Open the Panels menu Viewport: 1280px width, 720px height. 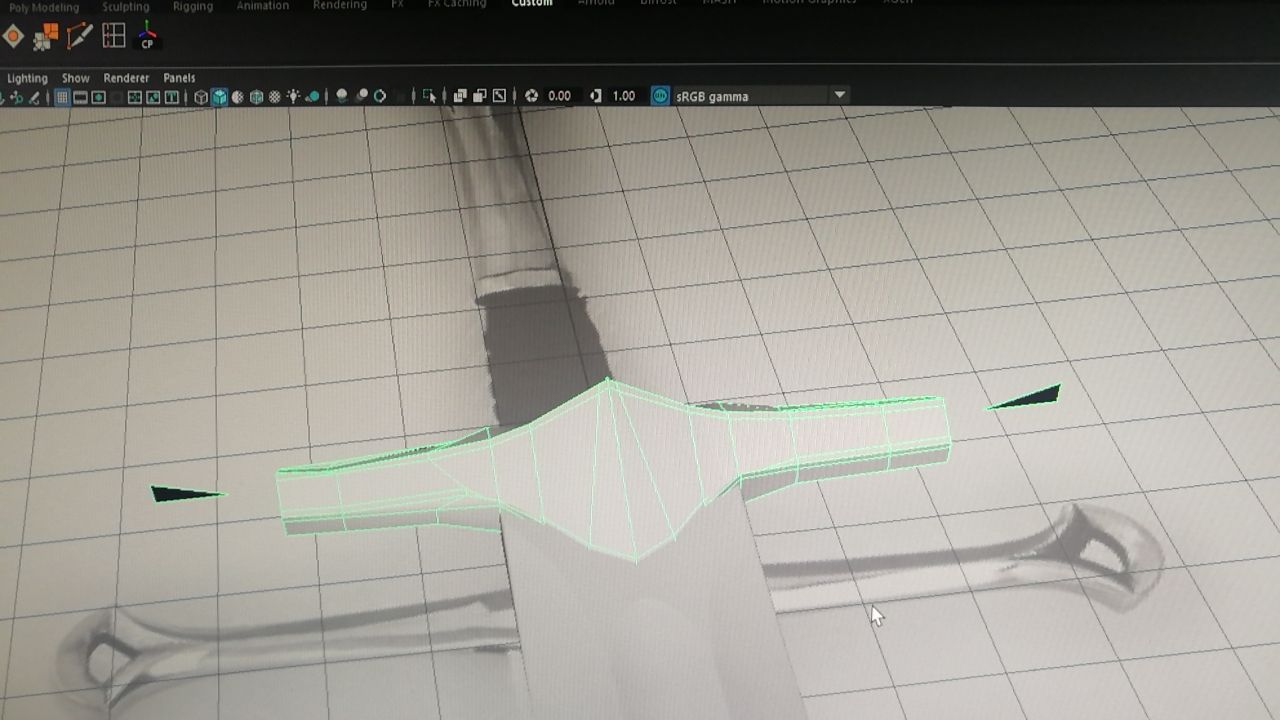179,78
